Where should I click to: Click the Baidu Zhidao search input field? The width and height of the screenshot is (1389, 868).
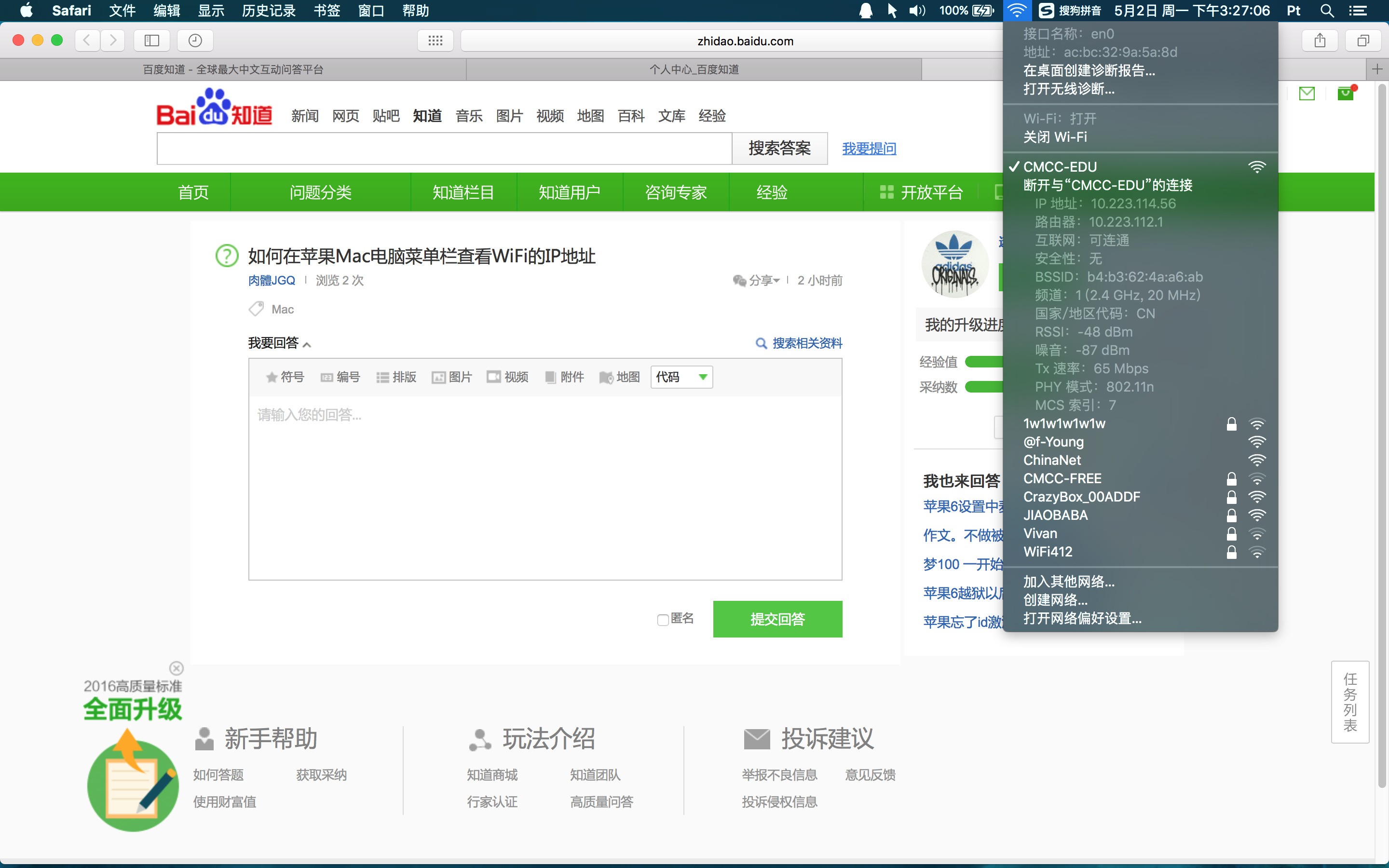tap(444, 149)
